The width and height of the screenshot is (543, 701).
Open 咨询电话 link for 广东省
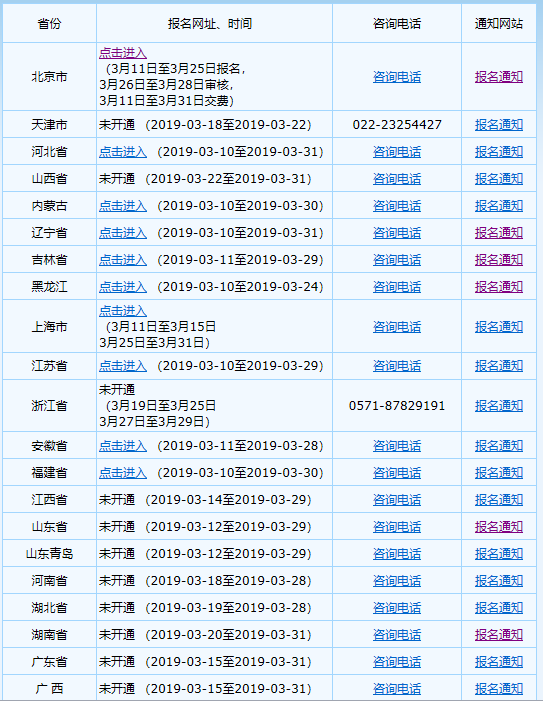point(397,662)
